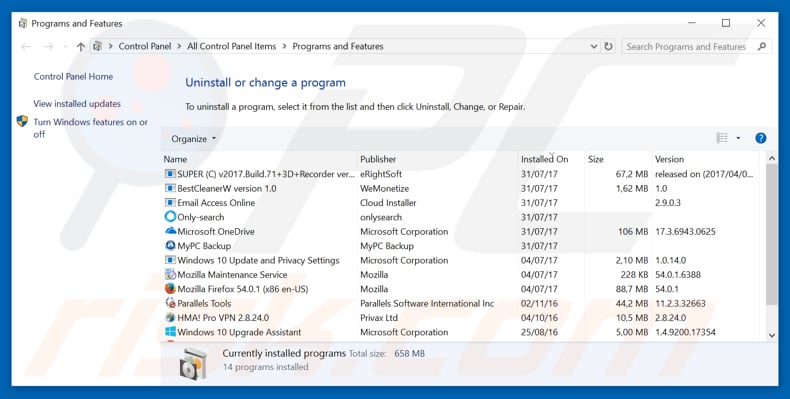The height and width of the screenshot is (399, 790).
Task: Click the Mozilla Firefox icon
Action: pos(170,289)
